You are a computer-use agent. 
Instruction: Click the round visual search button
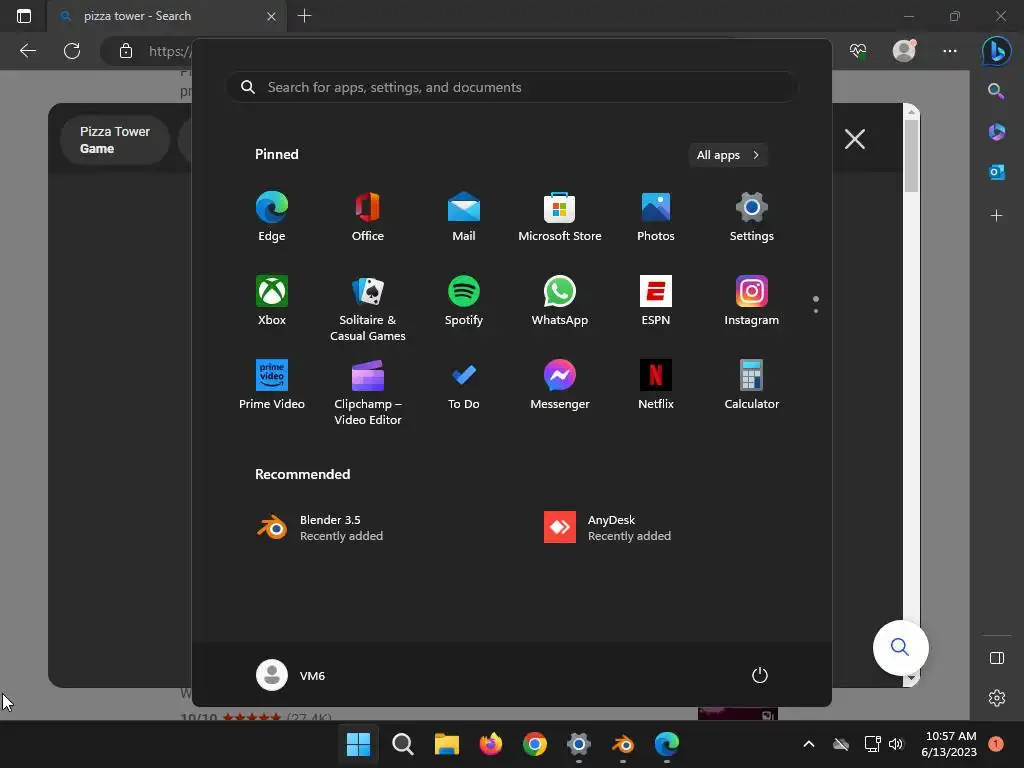[x=901, y=647]
